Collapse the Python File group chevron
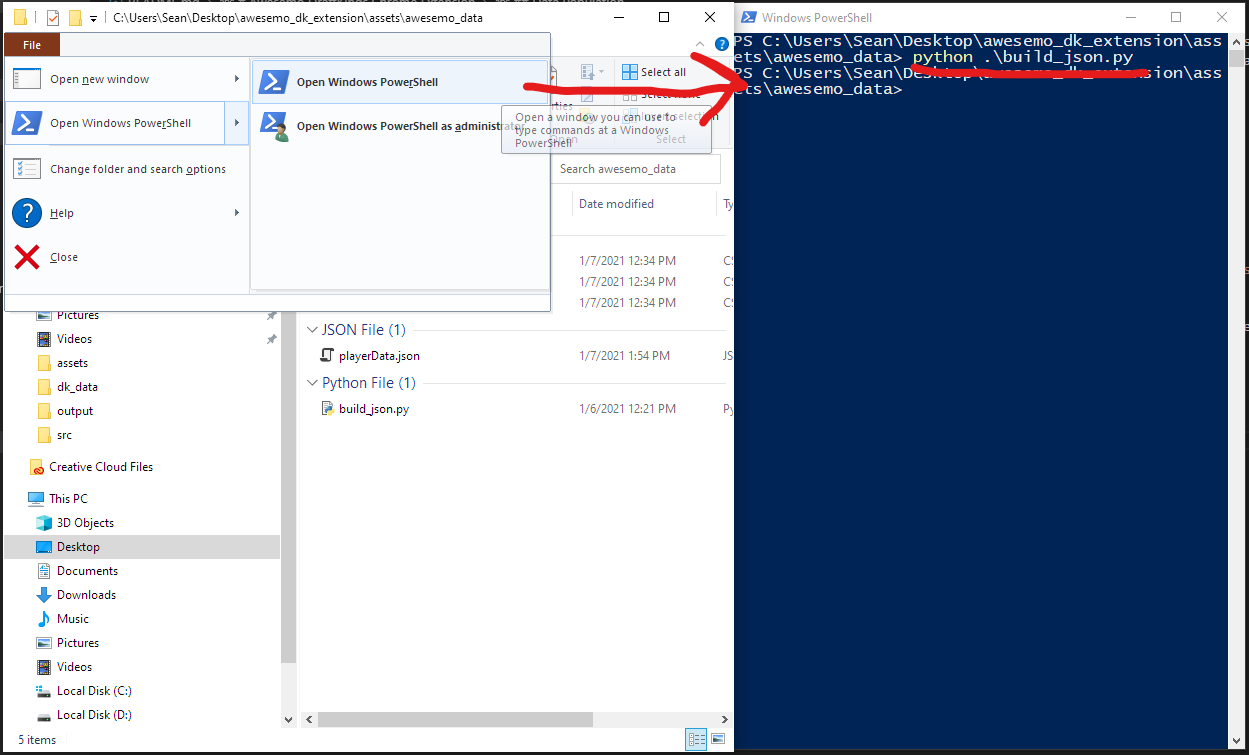 [x=311, y=382]
